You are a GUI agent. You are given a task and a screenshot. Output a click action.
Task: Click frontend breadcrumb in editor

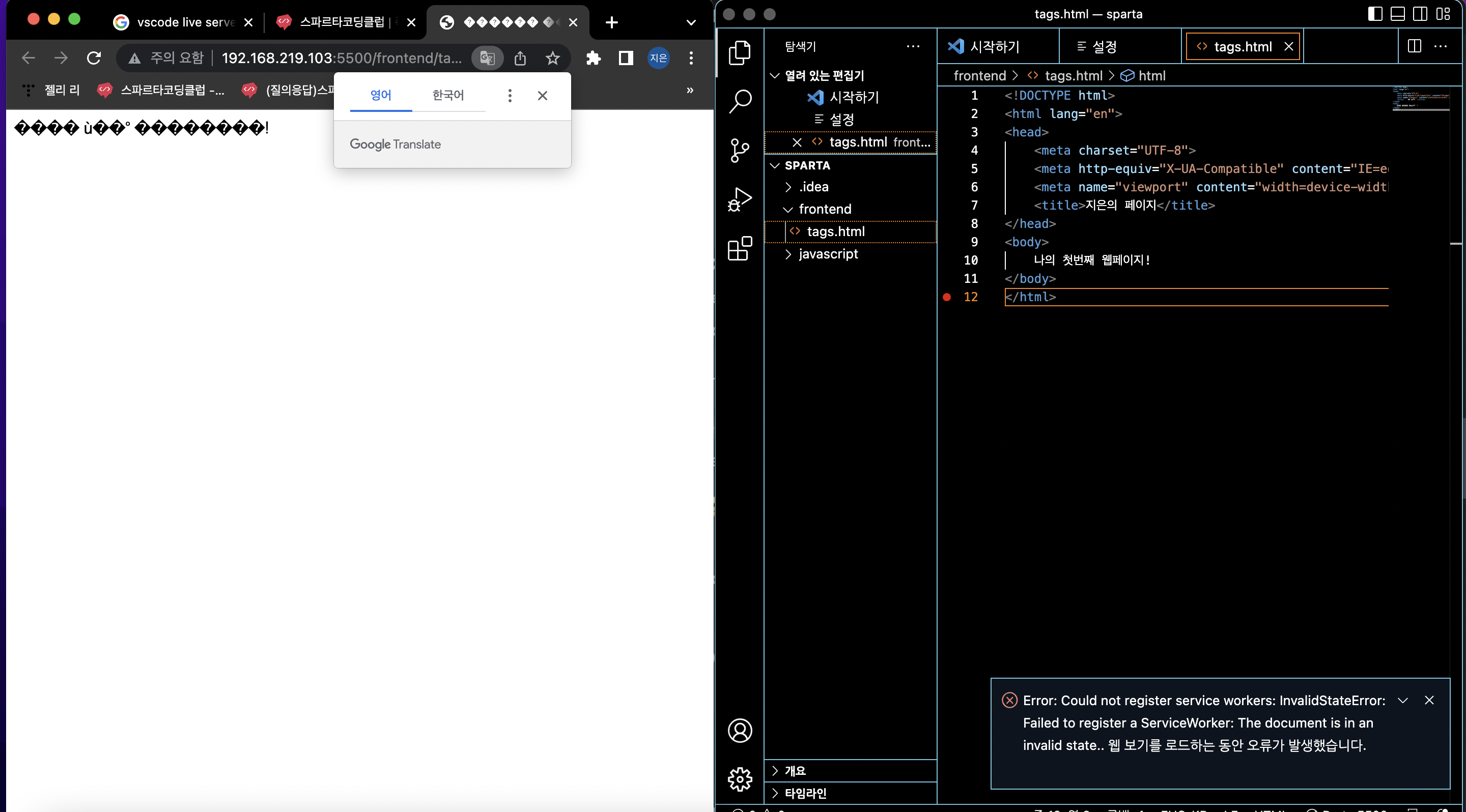(979, 76)
